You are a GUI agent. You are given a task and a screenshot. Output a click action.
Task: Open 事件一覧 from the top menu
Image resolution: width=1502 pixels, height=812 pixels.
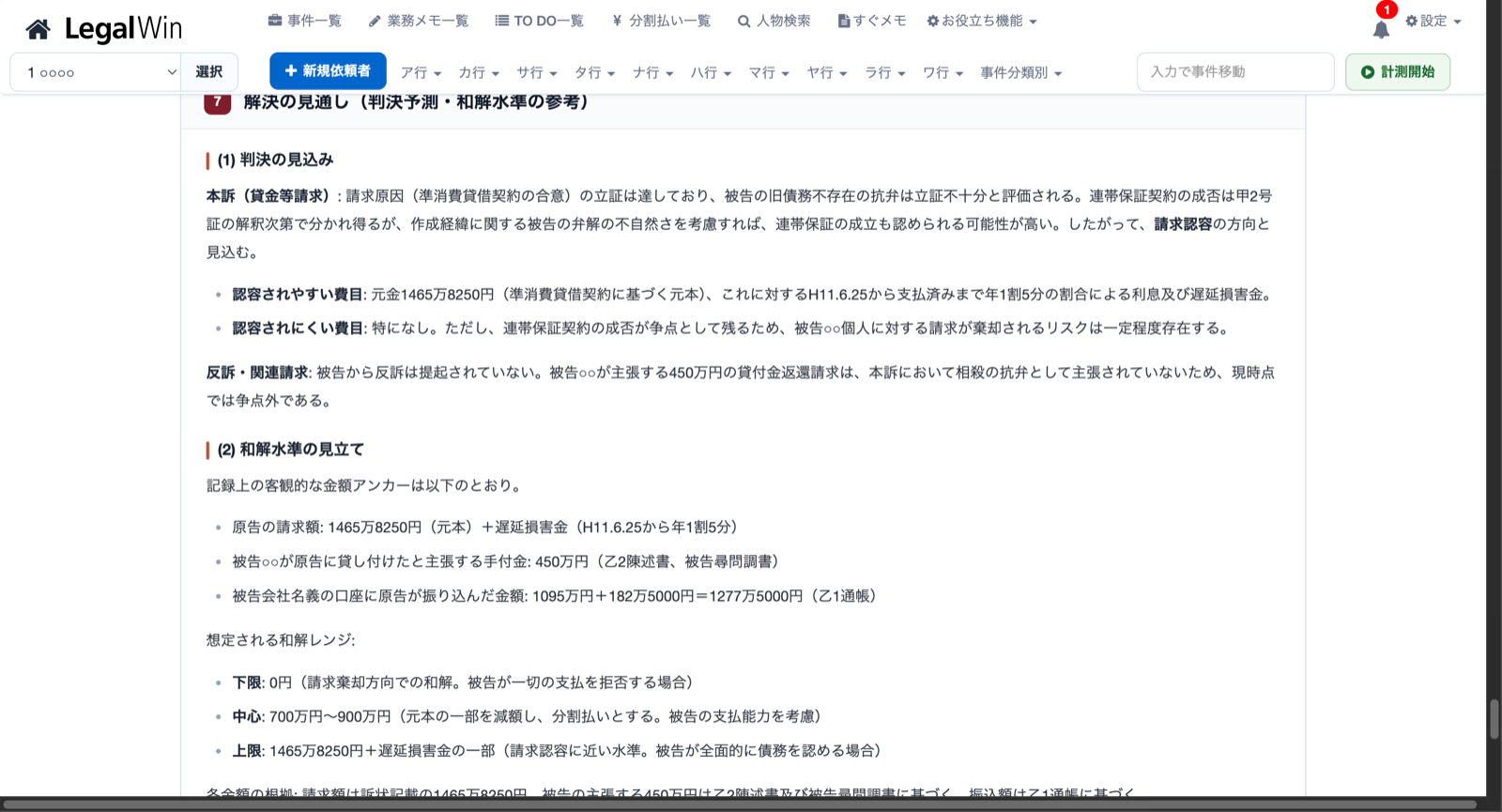click(x=305, y=21)
